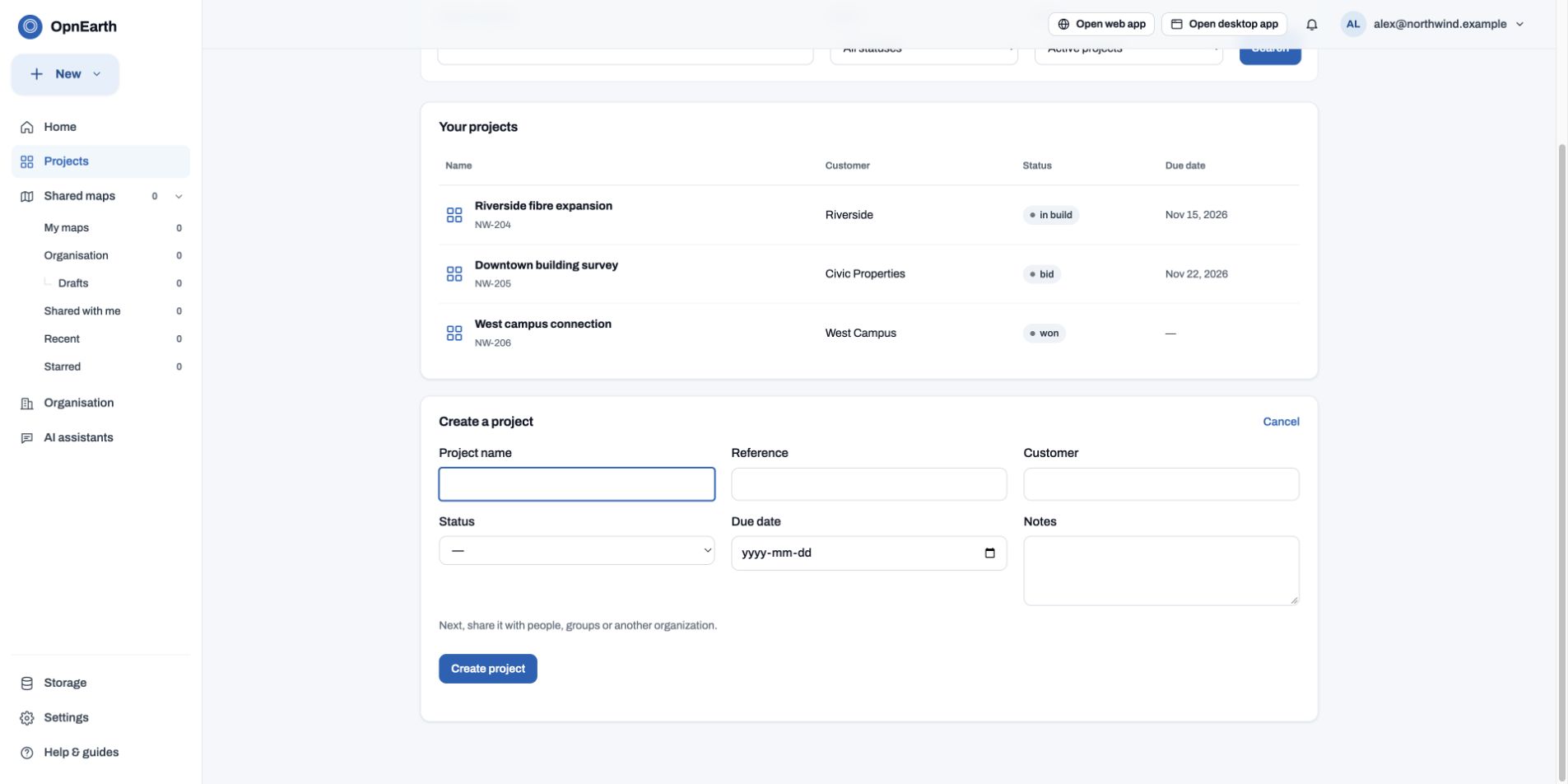Click the 'bid' status badge
The width and height of the screenshot is (1568, 784).
tap(1041, 274)
